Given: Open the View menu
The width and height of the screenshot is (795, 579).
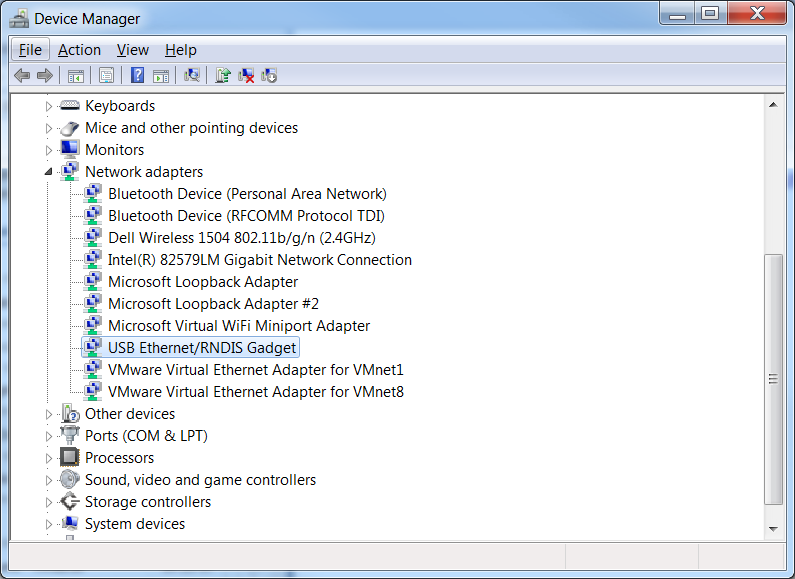Looking at the screenshot, I should [x=133, y=50].
